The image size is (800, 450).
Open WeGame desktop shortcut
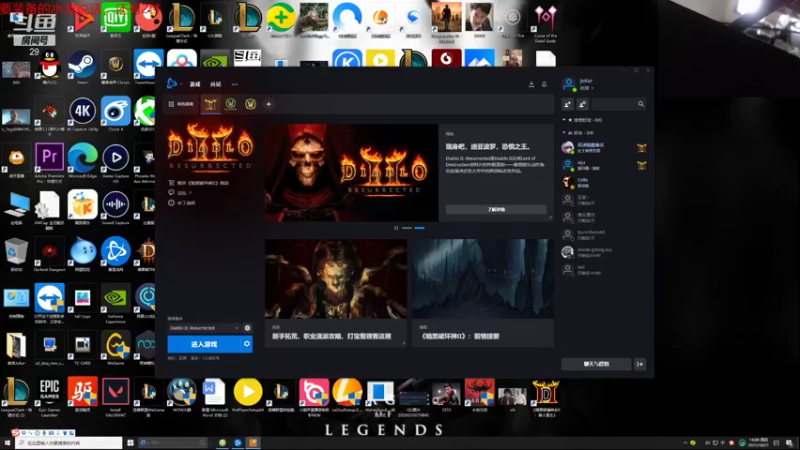click(x=115, y=348)
